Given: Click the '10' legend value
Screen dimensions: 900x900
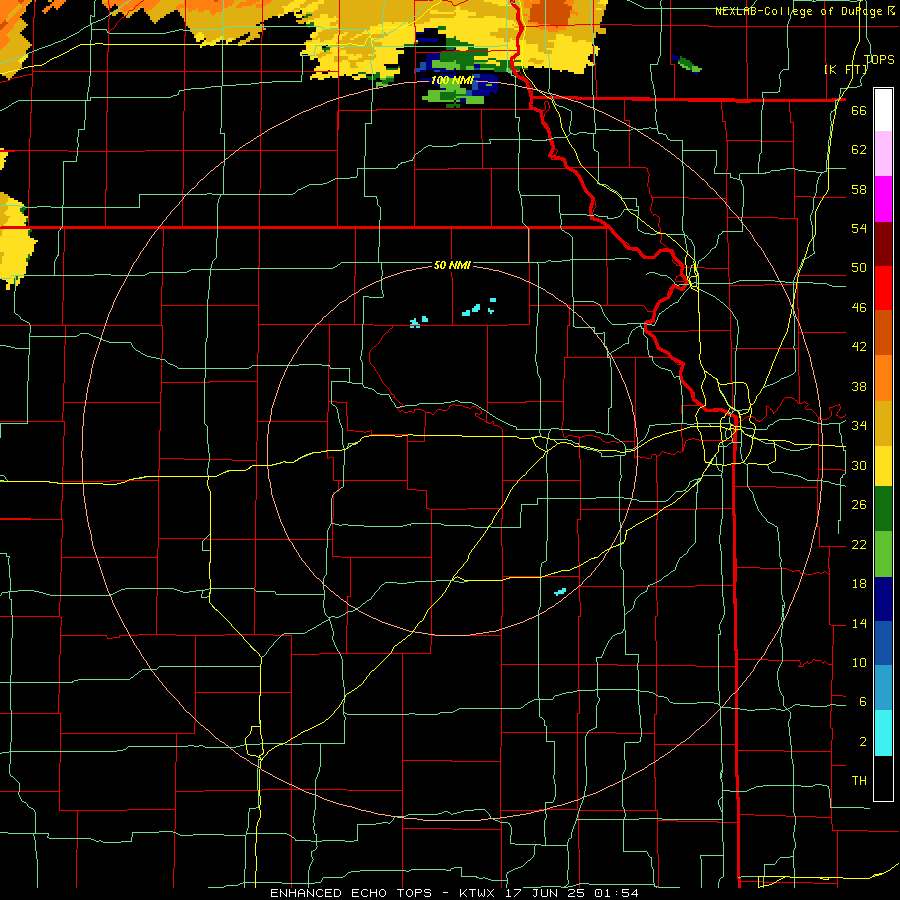Looking at the screenshot, I should coord(859,662).
